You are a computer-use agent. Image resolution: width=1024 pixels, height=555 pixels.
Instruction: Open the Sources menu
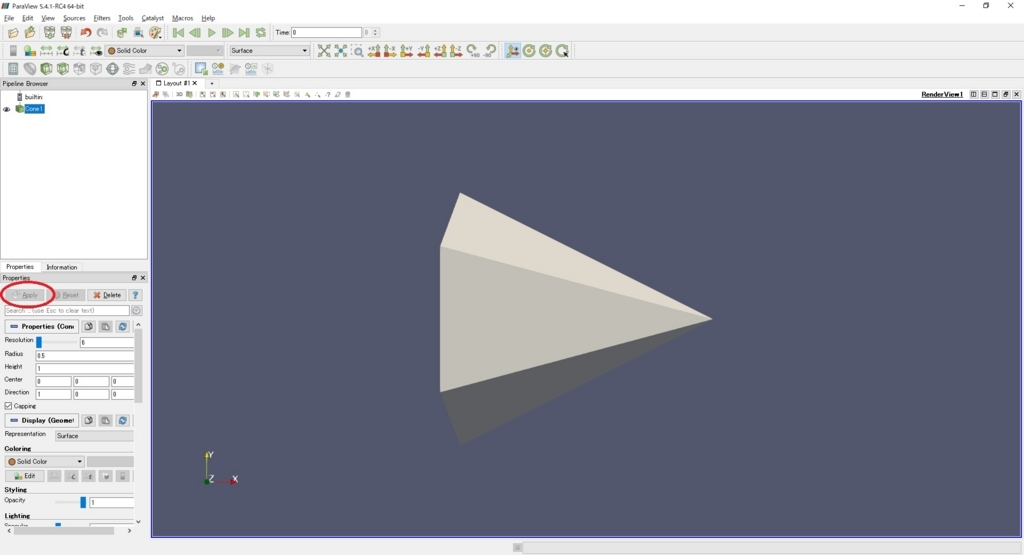74,18
